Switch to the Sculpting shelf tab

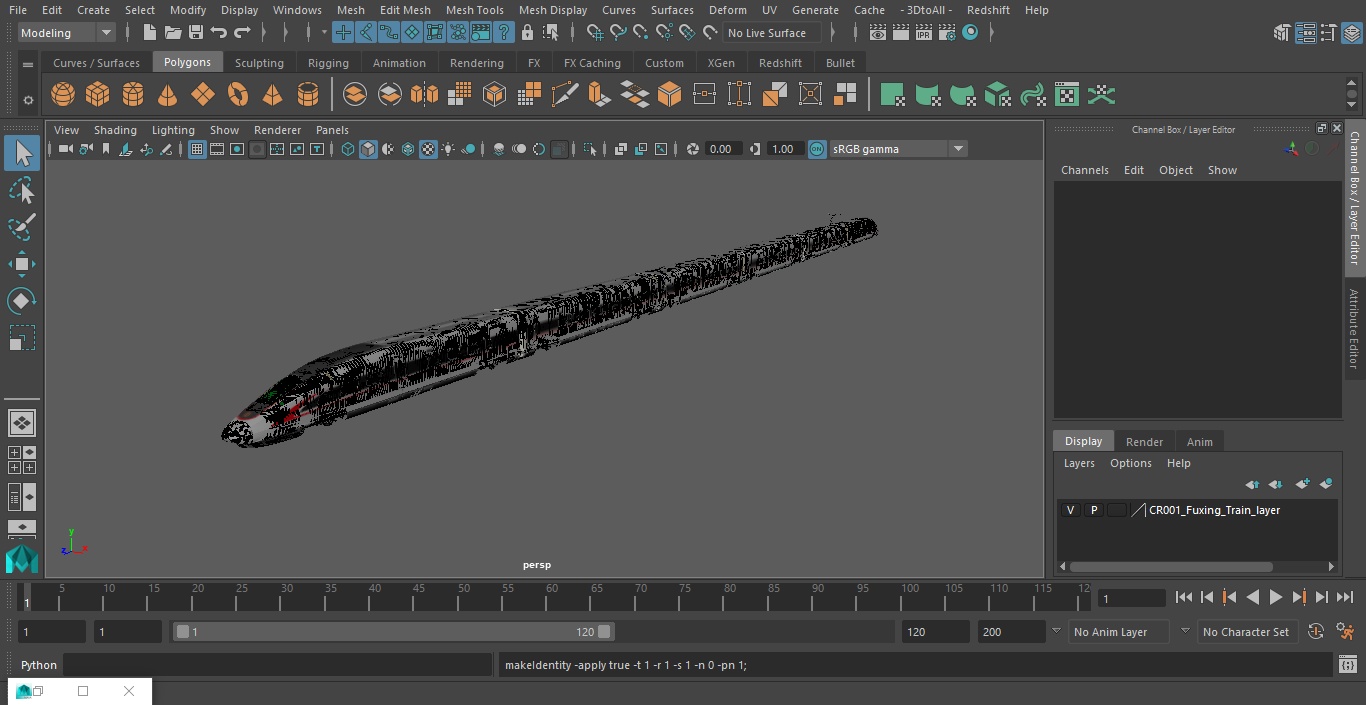pyautogui.click(x=259, y=63)
